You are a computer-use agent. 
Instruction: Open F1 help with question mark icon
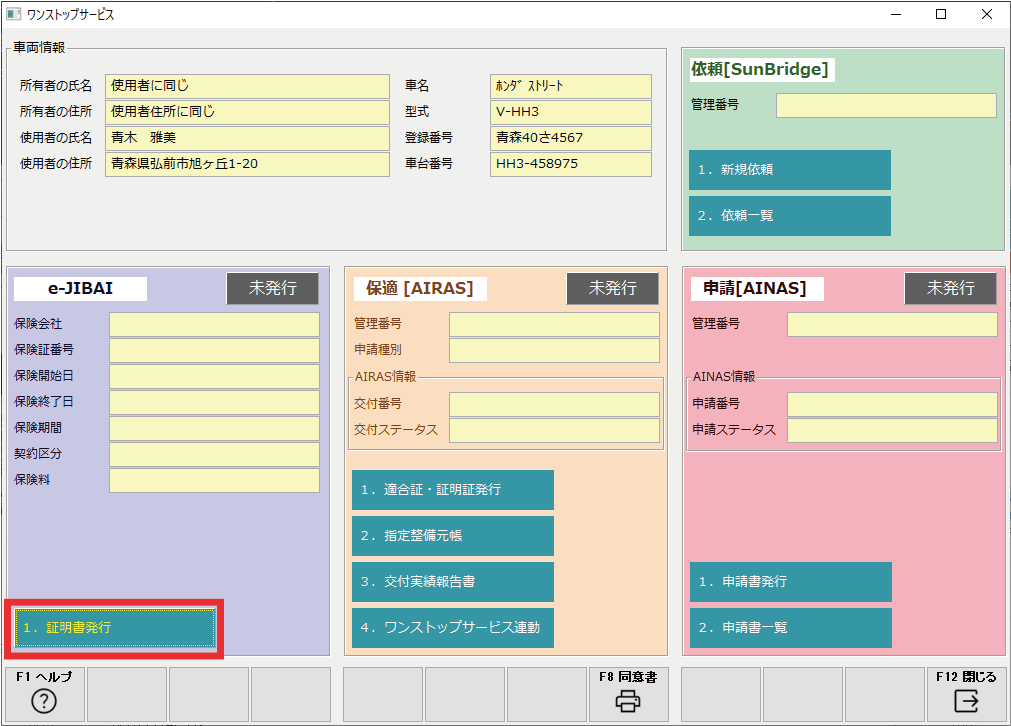(x=44, y=694)
